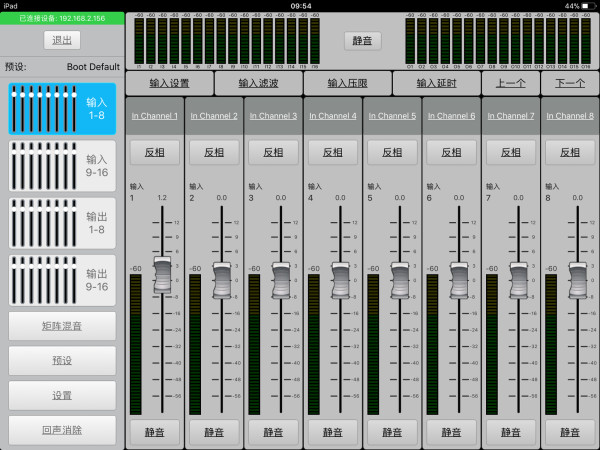Toggle 反相 phase invert on channel 4
The width and height of the screenshot is (600, 450).
pyautogui.click(x=333, y=153)
